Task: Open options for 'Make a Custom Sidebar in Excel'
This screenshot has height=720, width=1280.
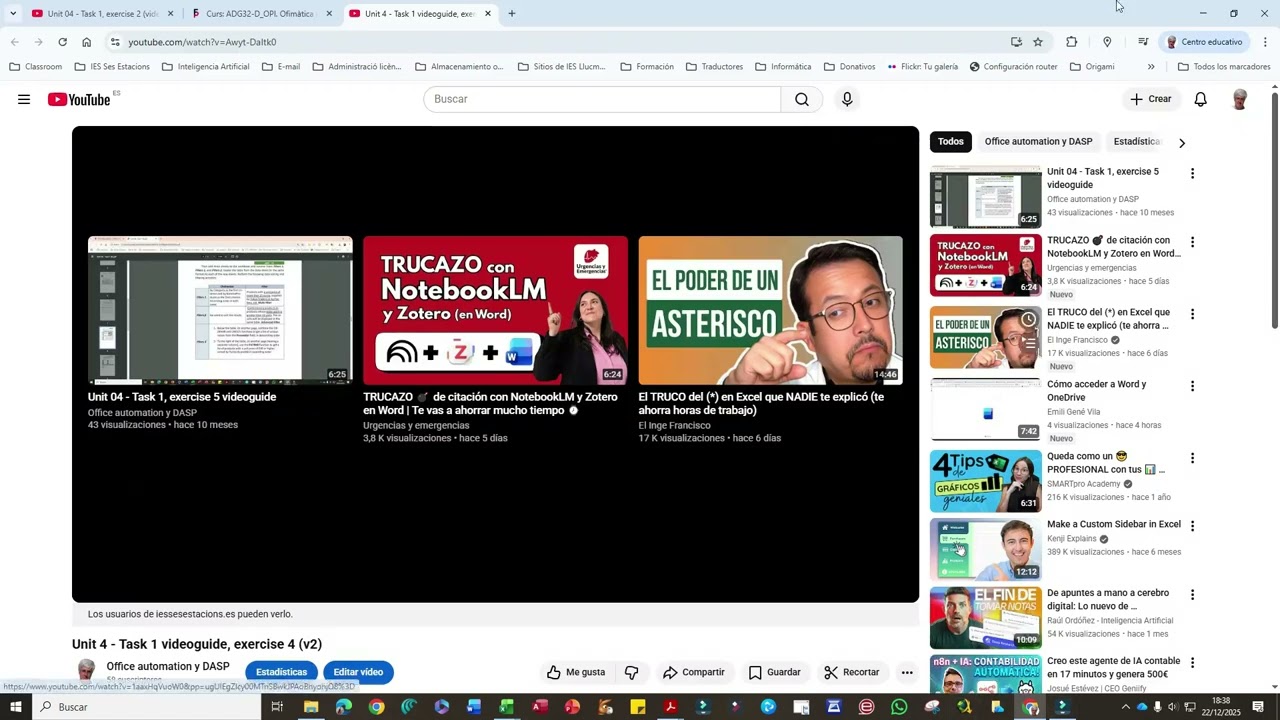Action: pyautogui.click(x=1192, y=526)
